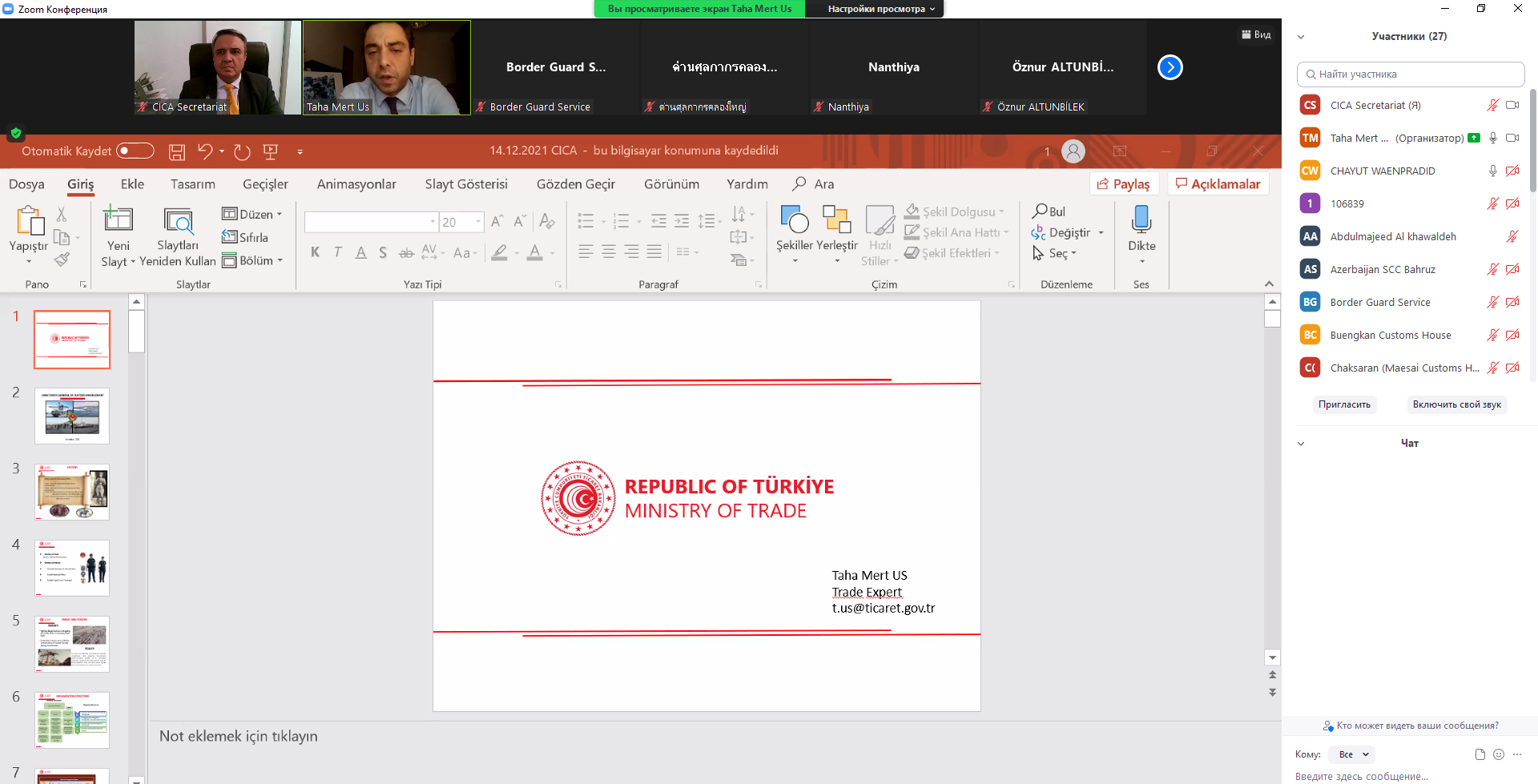
Task: Toggle Taha Mert's microphone in participants list
Action: coord(1492,139)
